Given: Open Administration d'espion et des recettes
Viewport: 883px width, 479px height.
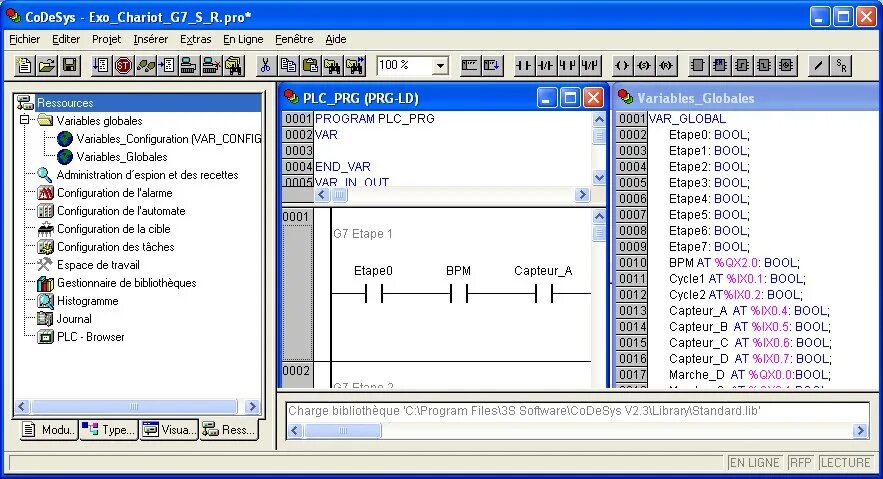Looking at the screenshot, I should pos(137,175).
